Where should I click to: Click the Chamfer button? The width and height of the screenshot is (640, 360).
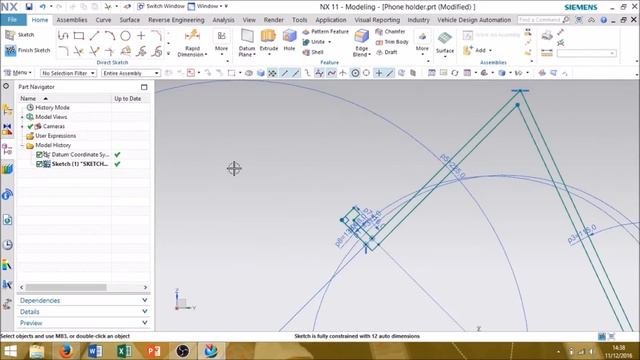[390, 31]
